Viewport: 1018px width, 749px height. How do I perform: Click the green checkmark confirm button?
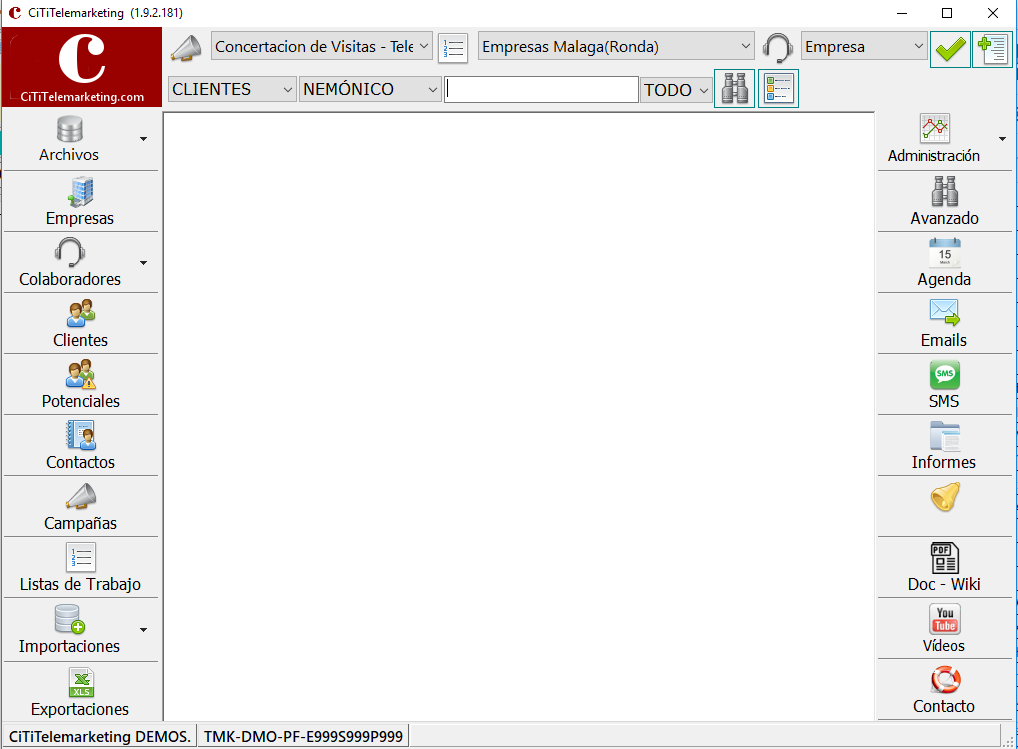click(x=950, y=49)
